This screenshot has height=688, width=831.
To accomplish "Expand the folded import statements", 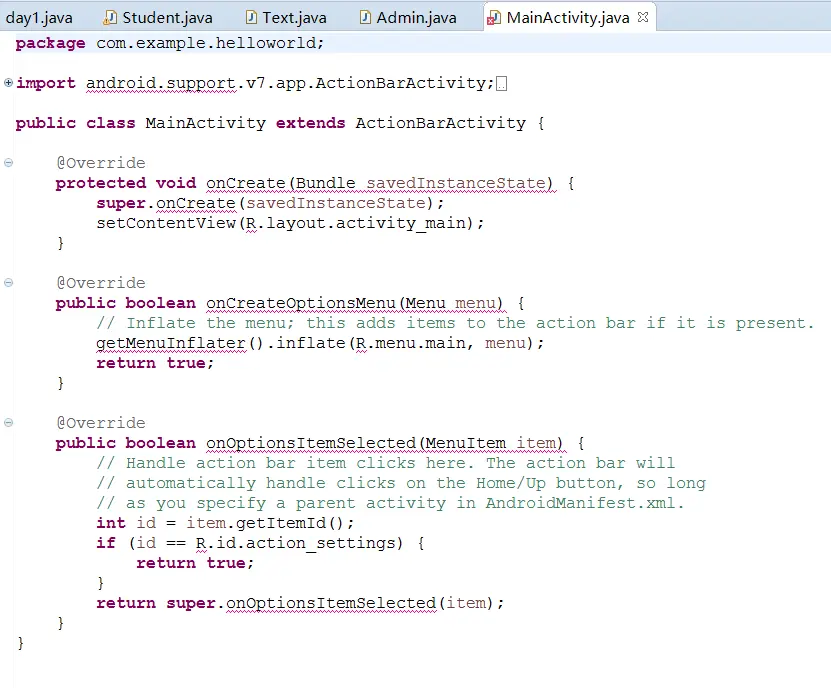I will pyautogui.click(x=8, y=82).
